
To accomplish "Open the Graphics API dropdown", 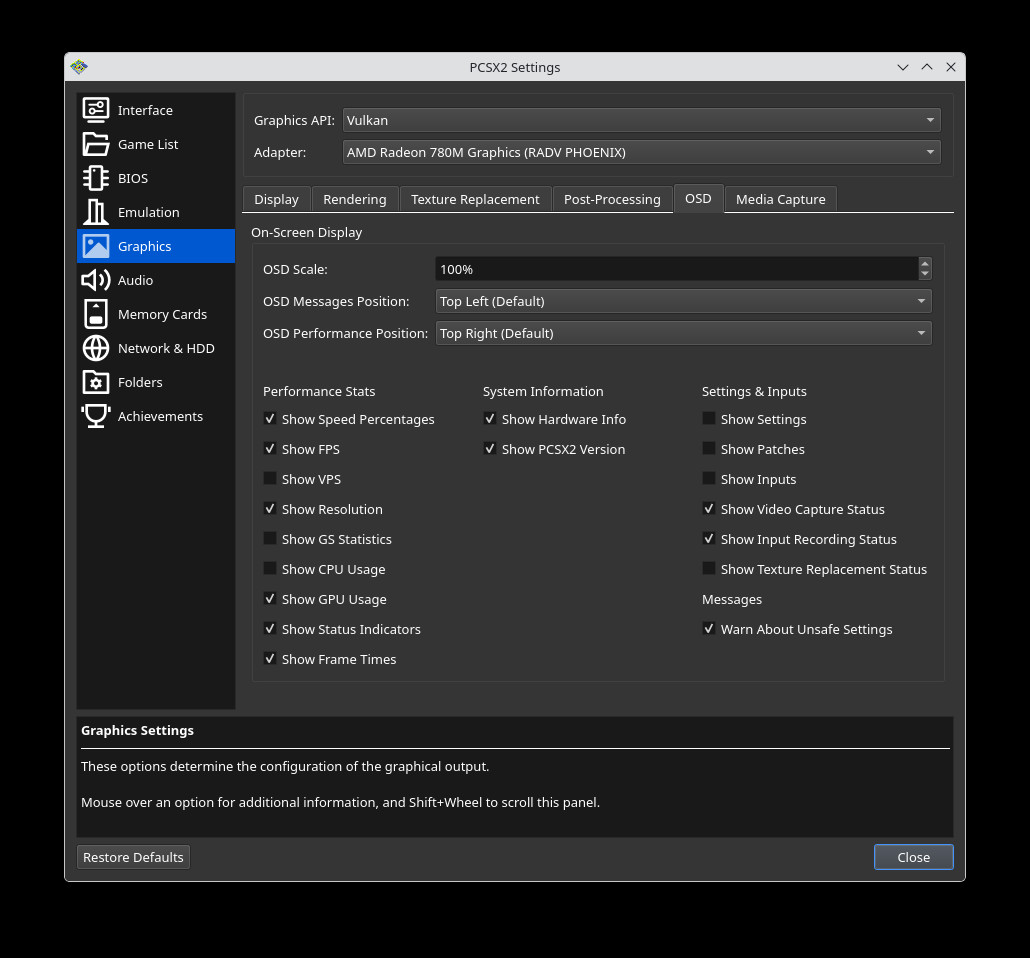I will 641,120.
